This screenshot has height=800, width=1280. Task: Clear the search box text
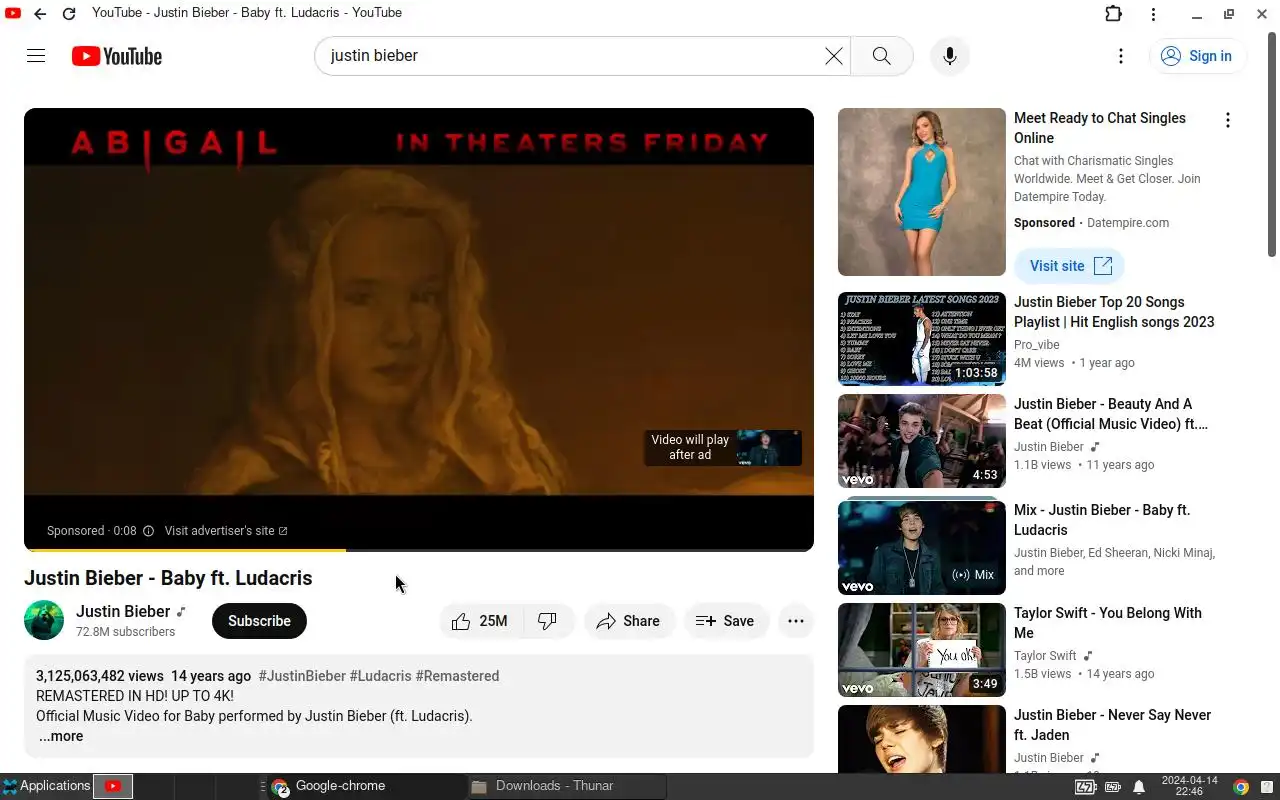point(833,56)
